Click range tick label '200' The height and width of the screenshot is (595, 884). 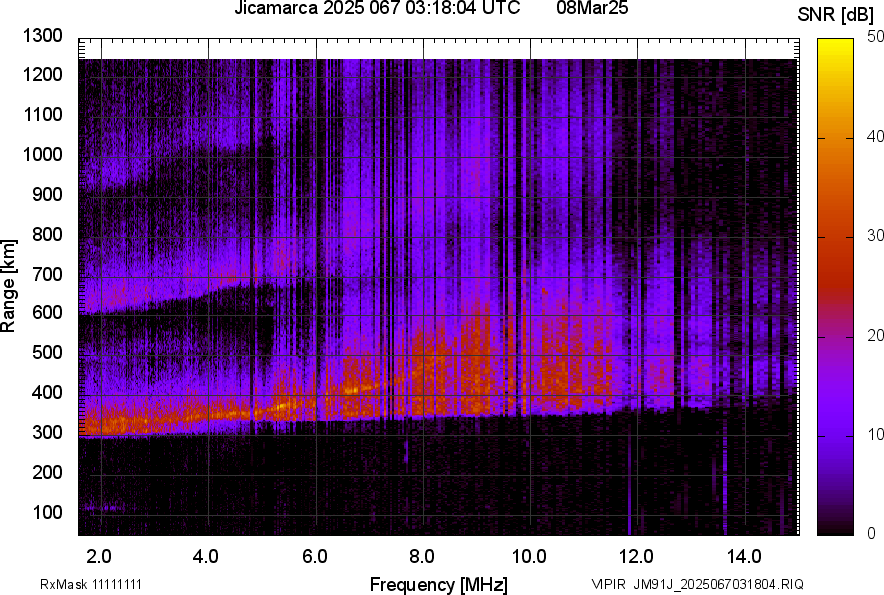[47, 472]
